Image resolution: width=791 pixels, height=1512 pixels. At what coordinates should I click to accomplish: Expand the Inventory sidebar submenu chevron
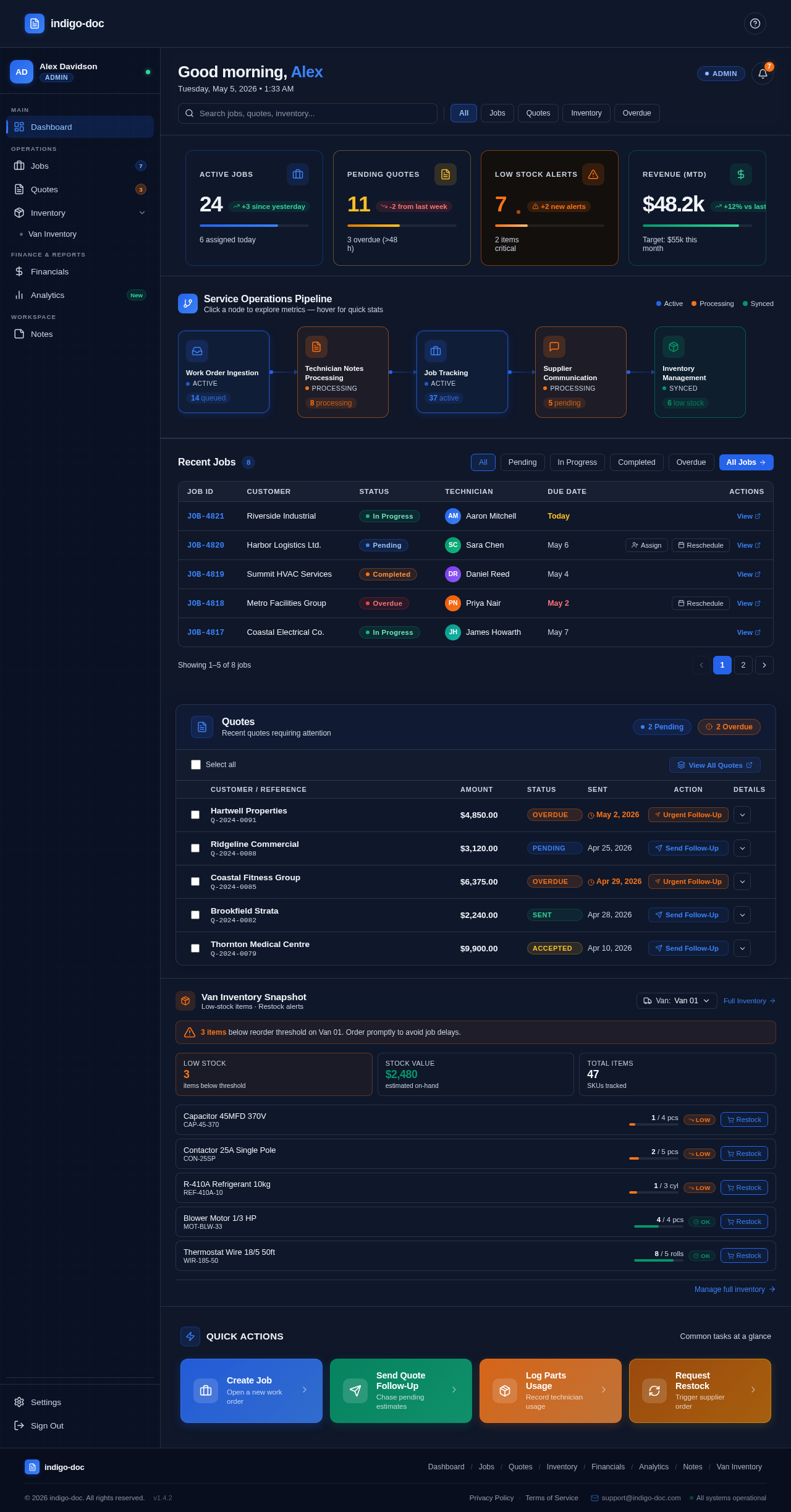point(142,213)
